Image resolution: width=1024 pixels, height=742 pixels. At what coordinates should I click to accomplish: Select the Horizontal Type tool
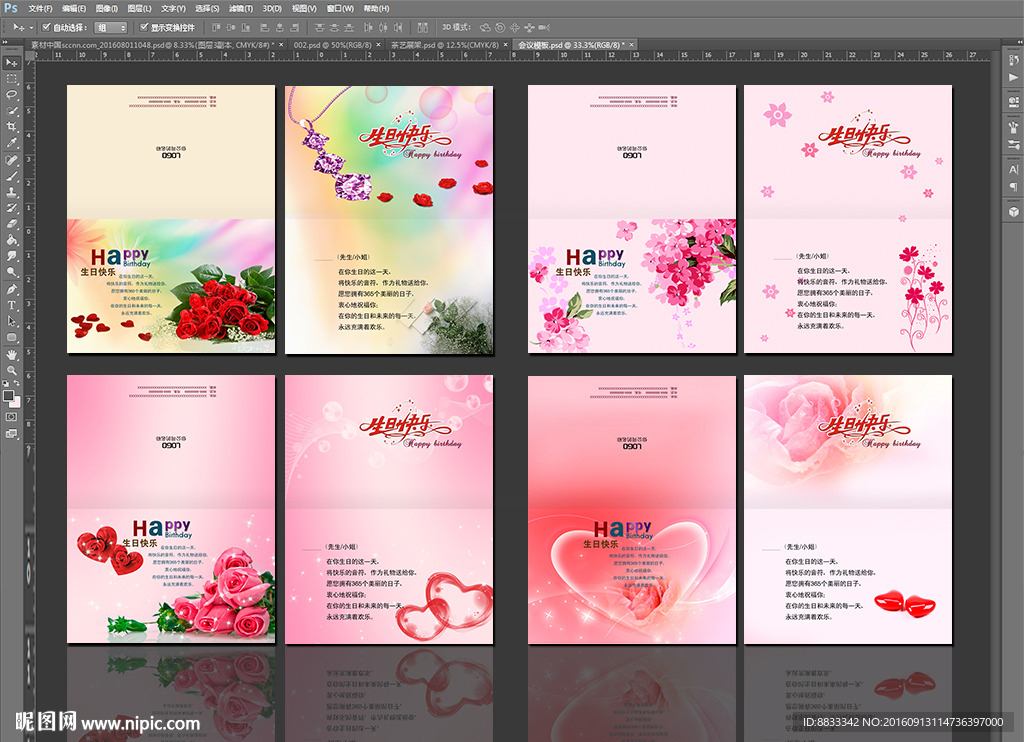tap(12, 304)
